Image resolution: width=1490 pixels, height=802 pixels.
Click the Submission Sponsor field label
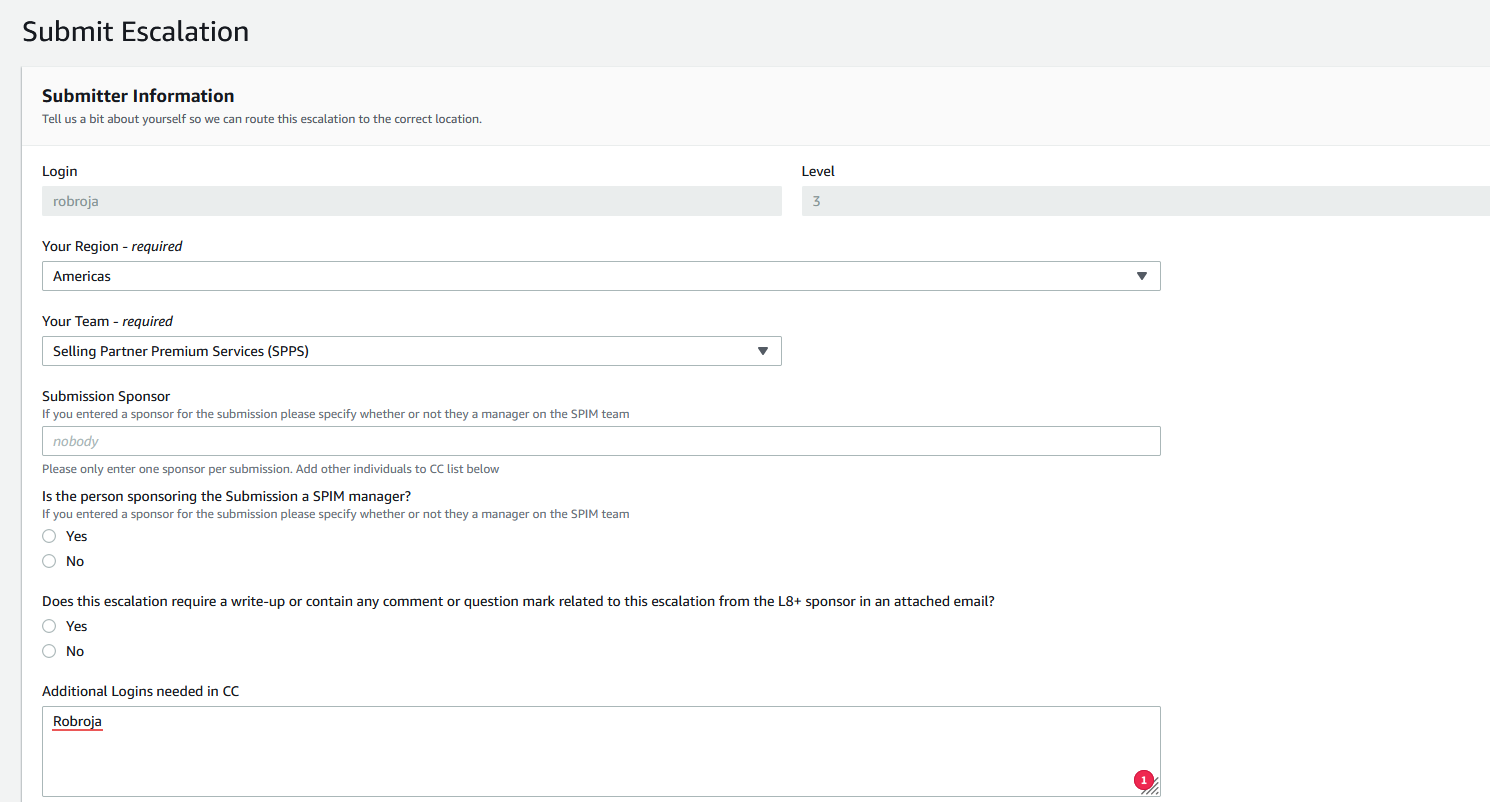click(x=106, y=396)
